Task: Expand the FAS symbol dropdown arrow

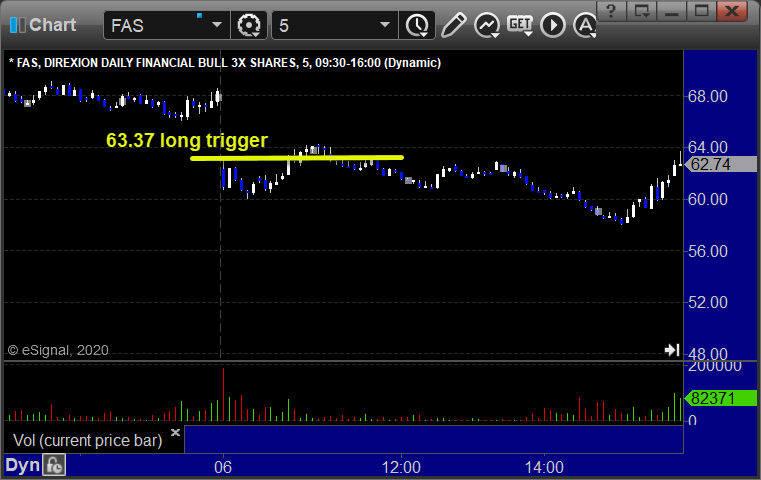Action: (217, 25)
